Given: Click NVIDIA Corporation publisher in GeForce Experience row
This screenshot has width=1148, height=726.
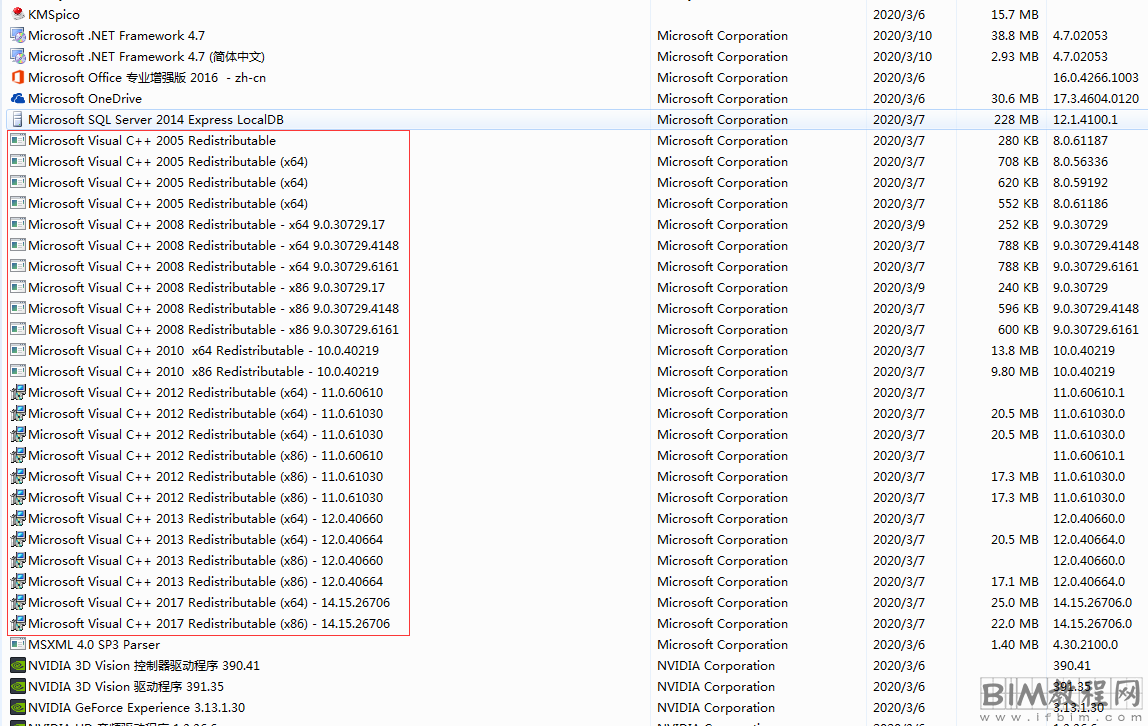Looking at the screenshot, I should click(715, 708).
